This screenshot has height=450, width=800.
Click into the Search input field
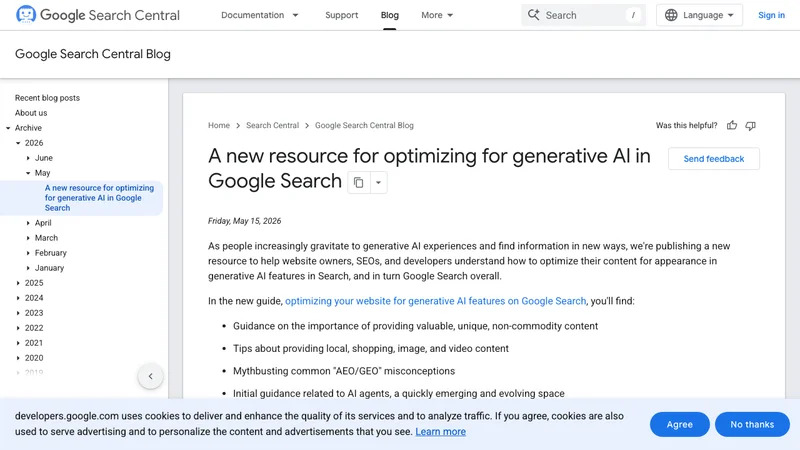click(583, 15)
